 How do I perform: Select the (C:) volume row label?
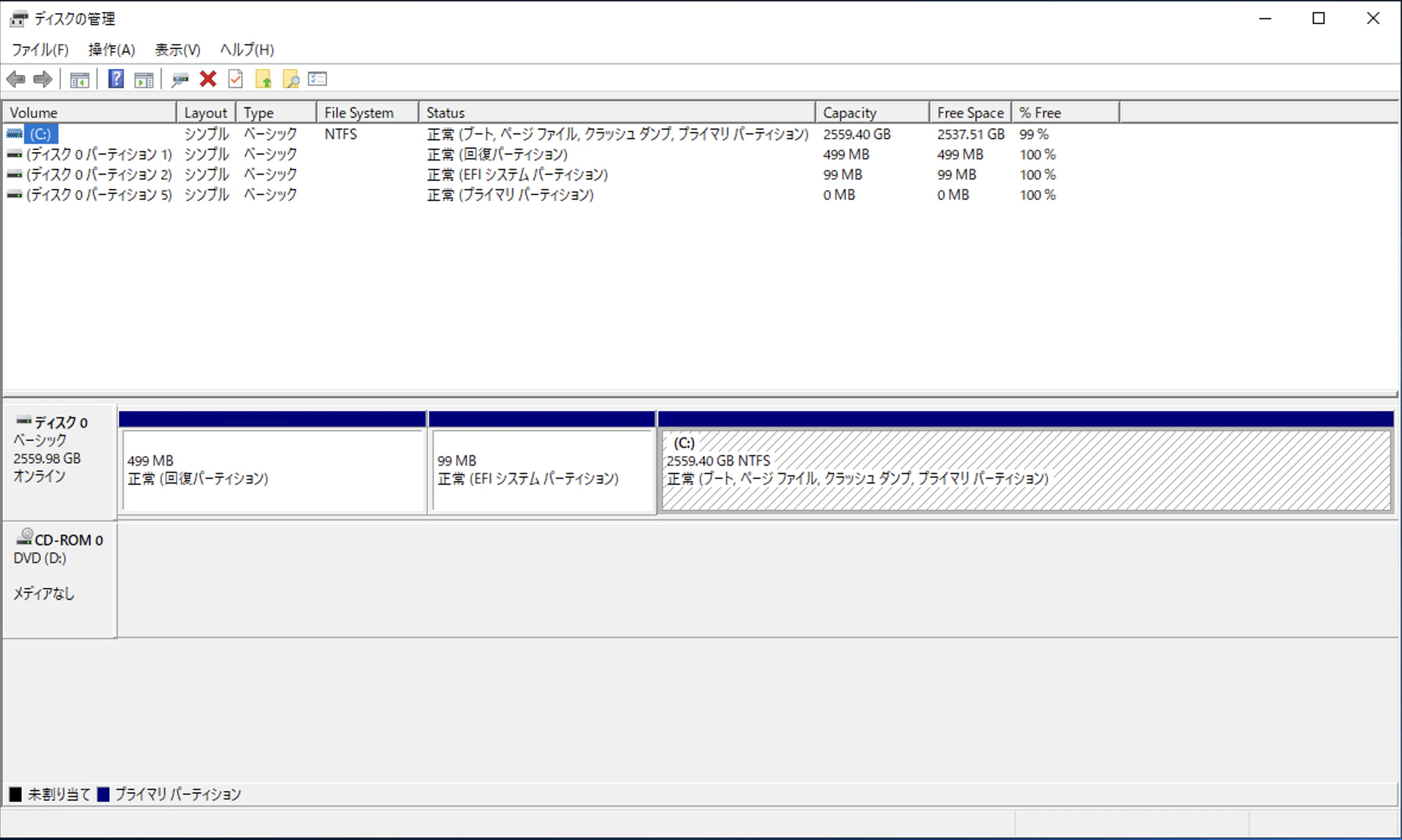(x=41, y=134)
